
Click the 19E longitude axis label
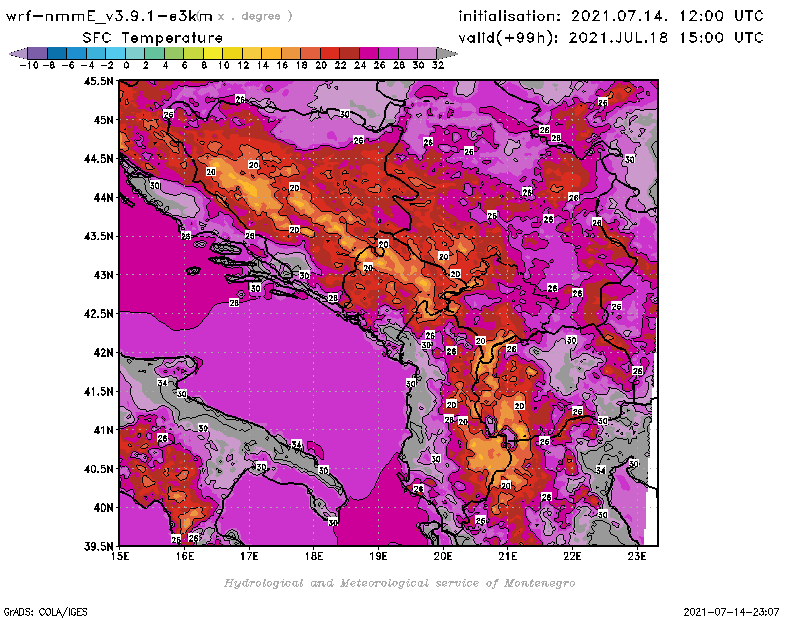[379, 556]
